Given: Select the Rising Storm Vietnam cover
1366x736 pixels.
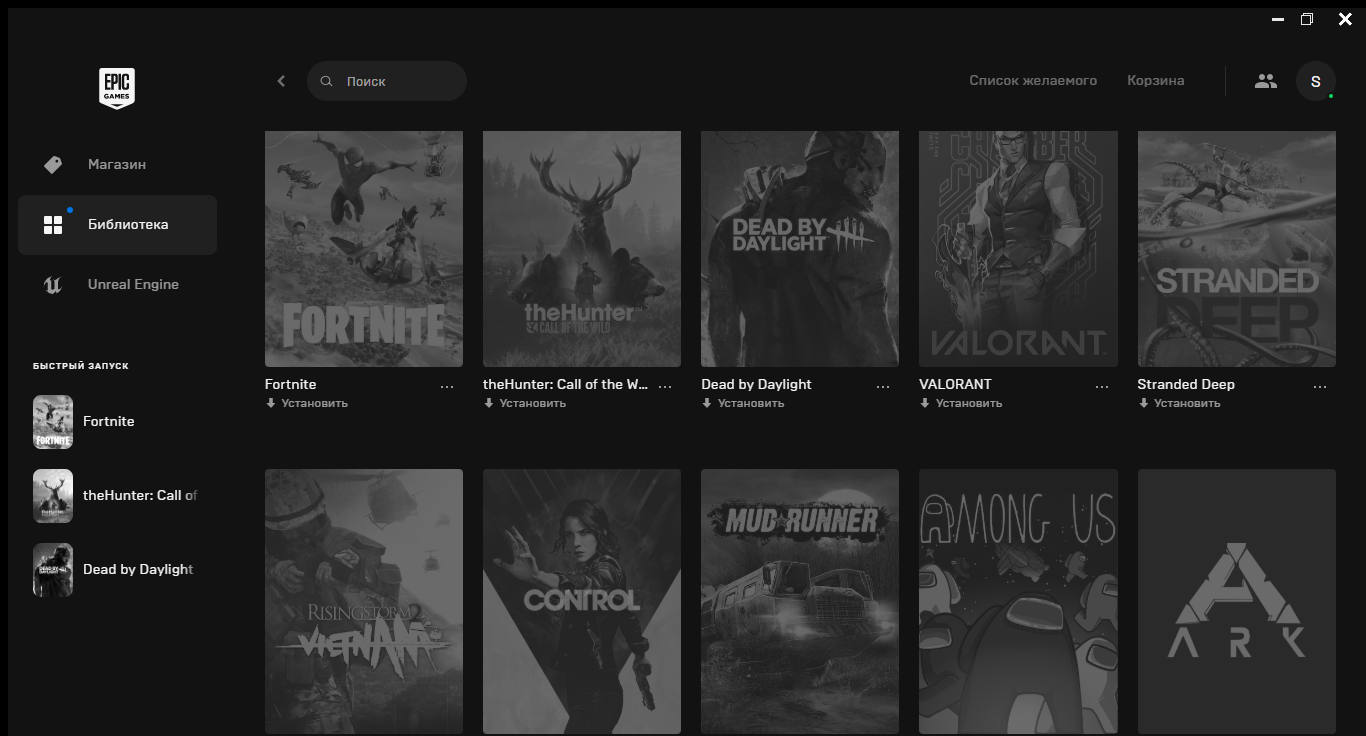Looking at the screenshot, I should pyautogui.click(x=364, y=601).
